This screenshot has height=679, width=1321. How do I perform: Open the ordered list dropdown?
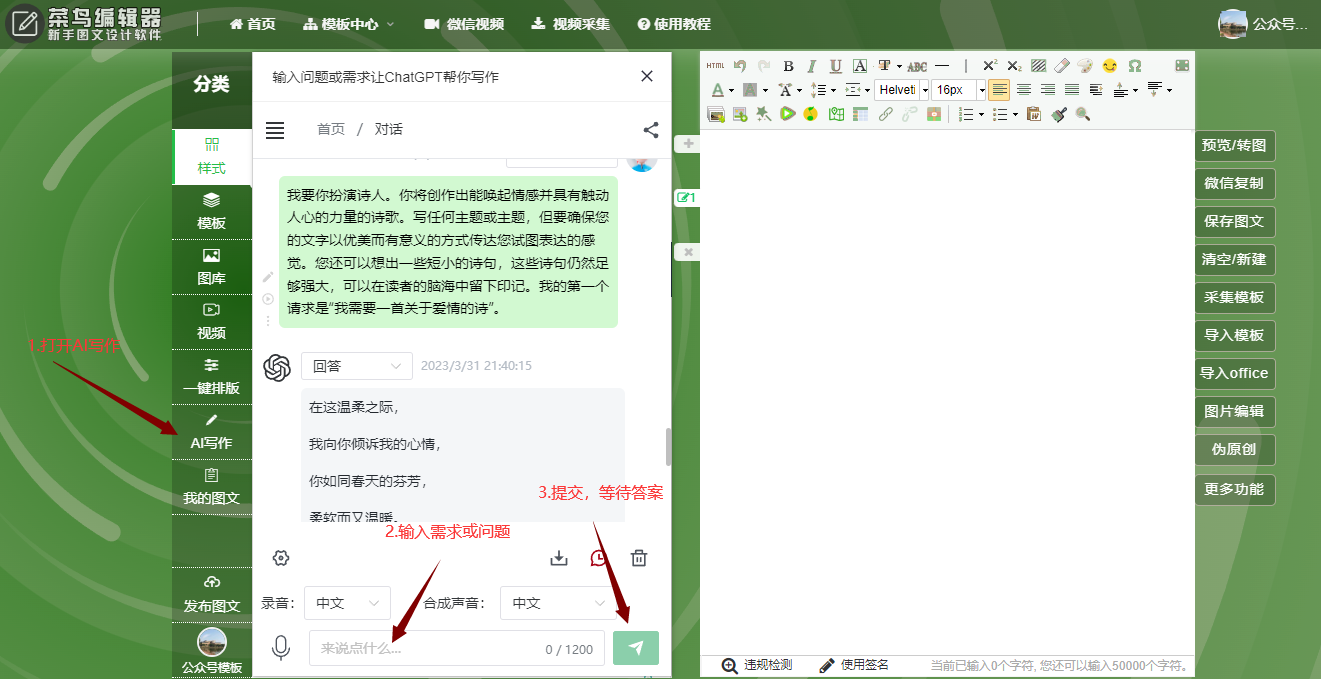[981, 114]
